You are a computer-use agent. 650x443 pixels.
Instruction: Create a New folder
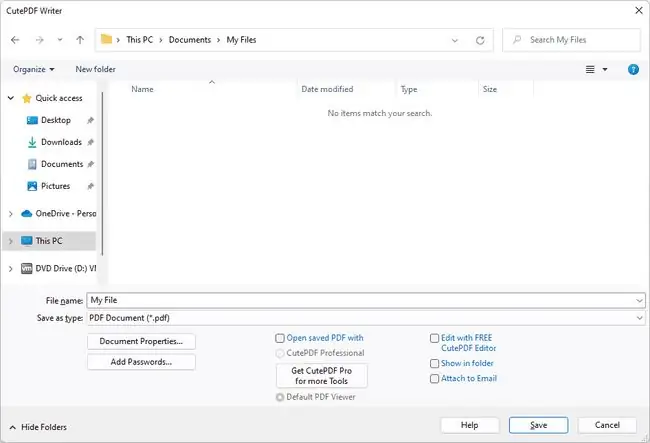[x=95, y=69]
